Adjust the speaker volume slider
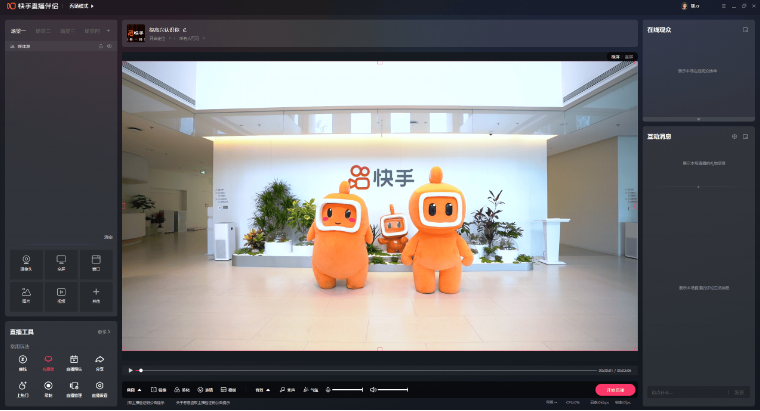 coord(393,390)
